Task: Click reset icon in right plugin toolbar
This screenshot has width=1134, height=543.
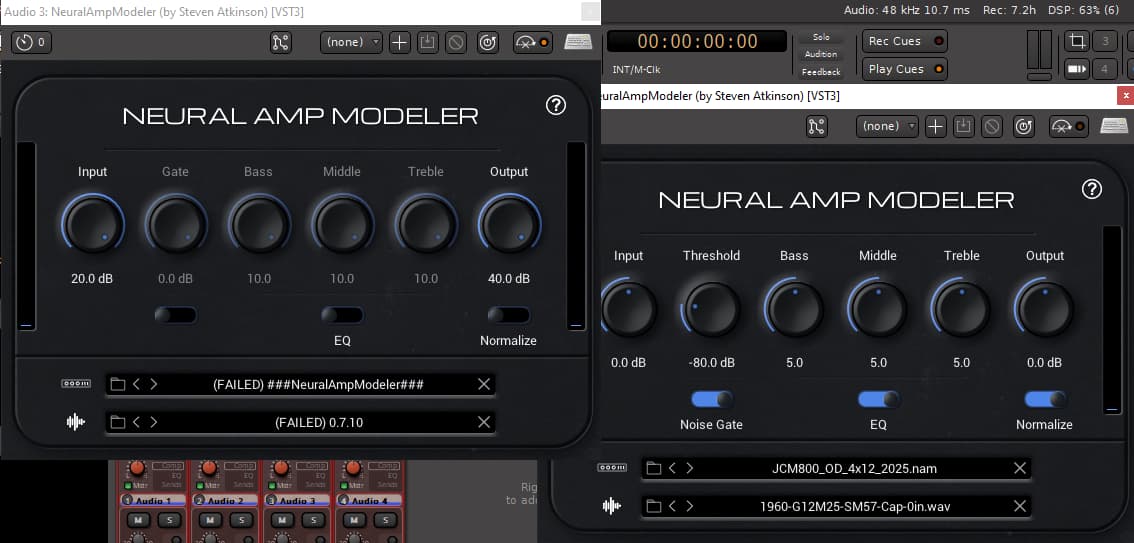Action: point(991,126)
